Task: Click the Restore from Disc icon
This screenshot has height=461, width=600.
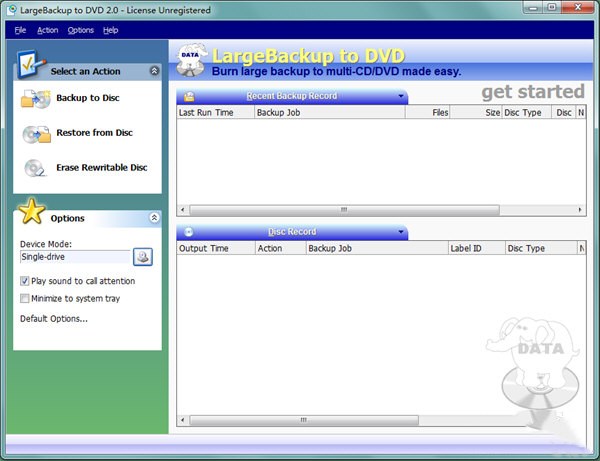Action: point(36,133)
